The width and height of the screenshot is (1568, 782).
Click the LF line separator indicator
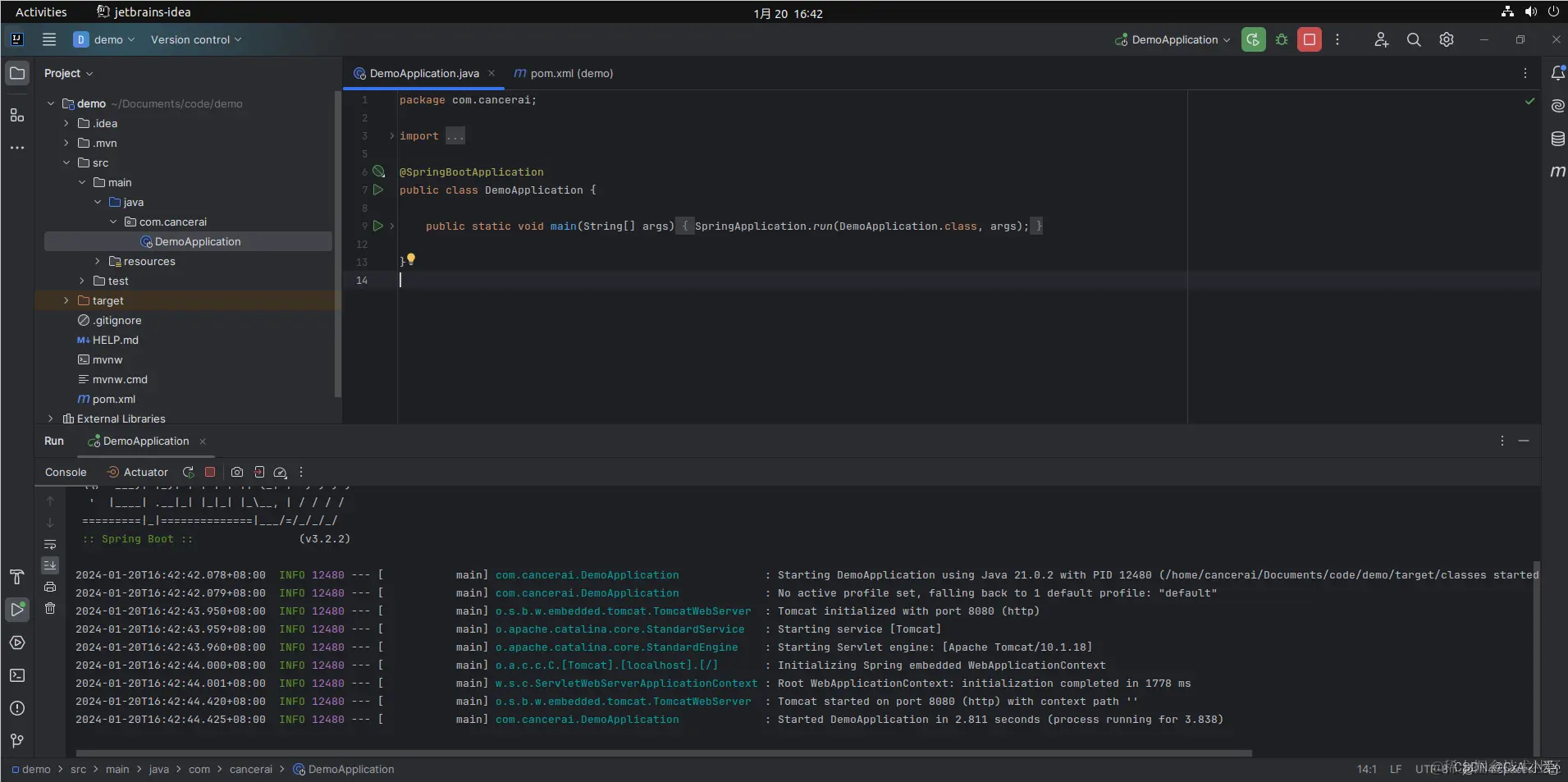coord(1396,769)
